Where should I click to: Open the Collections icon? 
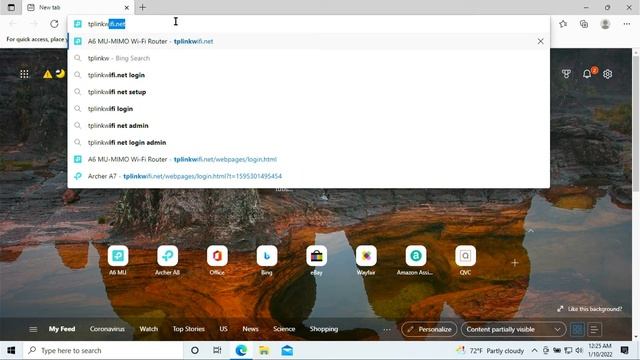pyautogui.click(x=584, y=24)
